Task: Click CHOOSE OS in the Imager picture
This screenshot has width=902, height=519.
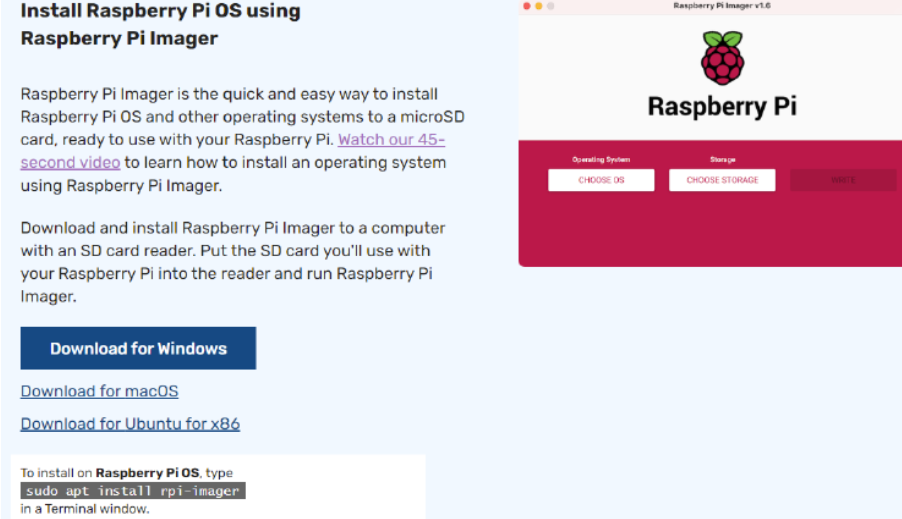Action: click(x=601, y=180)
